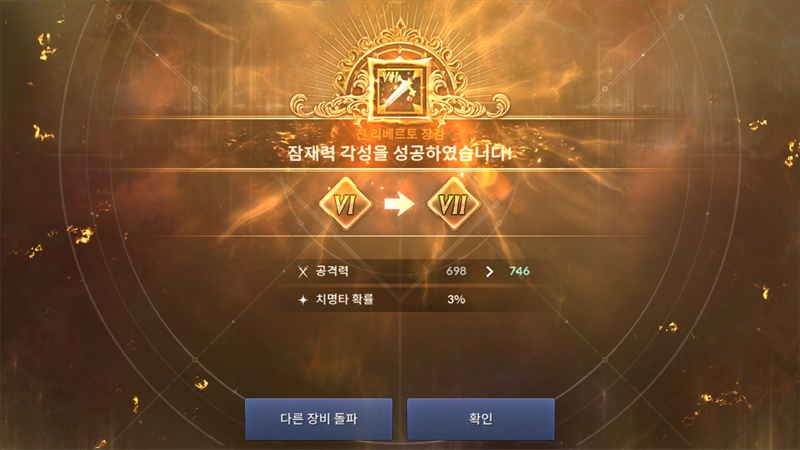This screenshot has width=800, height=450.
Task: Click the 잠재력 각성을 성공하였습니다 message
Action: [x=399, y=153]
